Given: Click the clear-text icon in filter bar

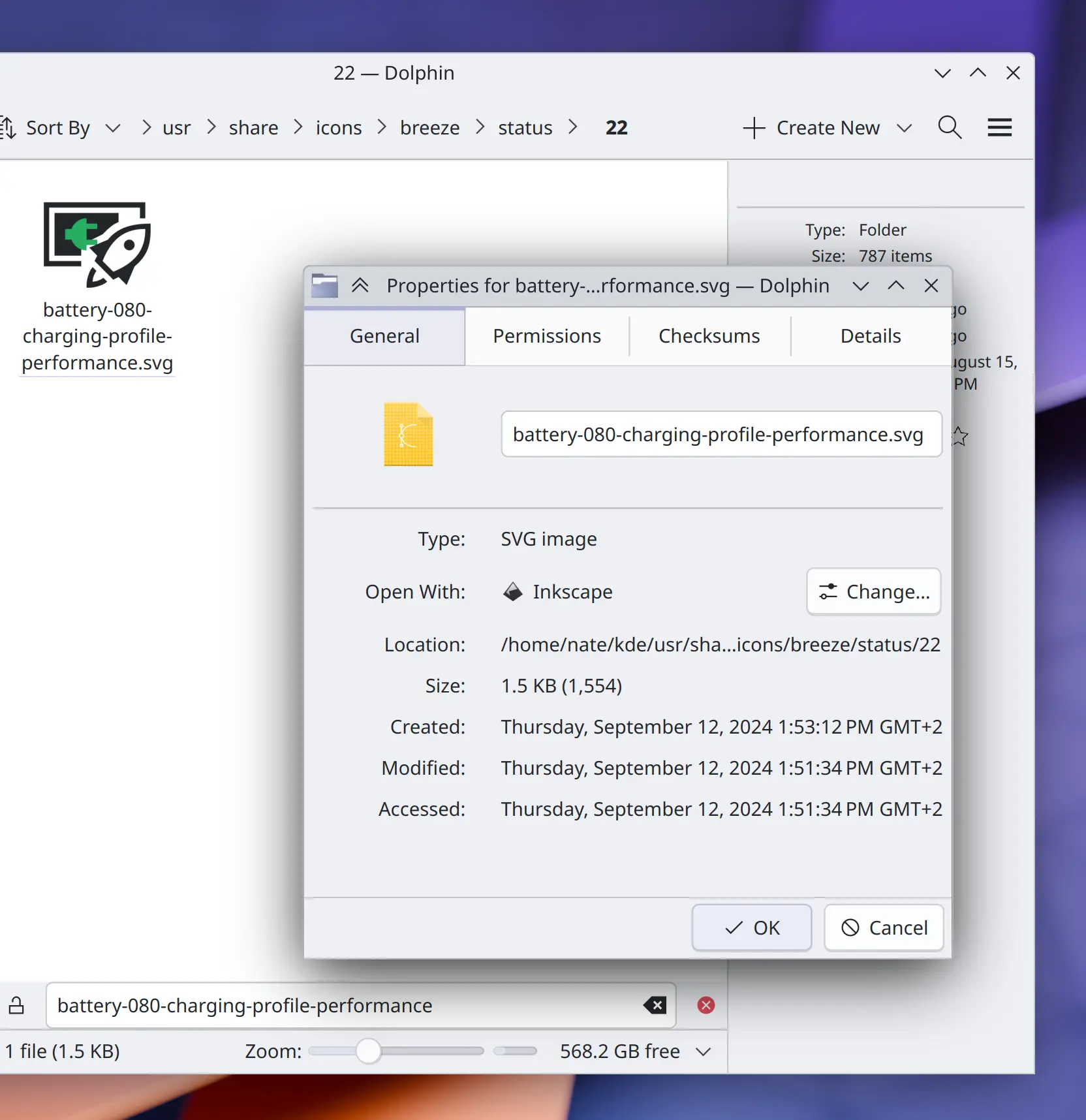Looking at the screenshot, I should point(655,1005).
